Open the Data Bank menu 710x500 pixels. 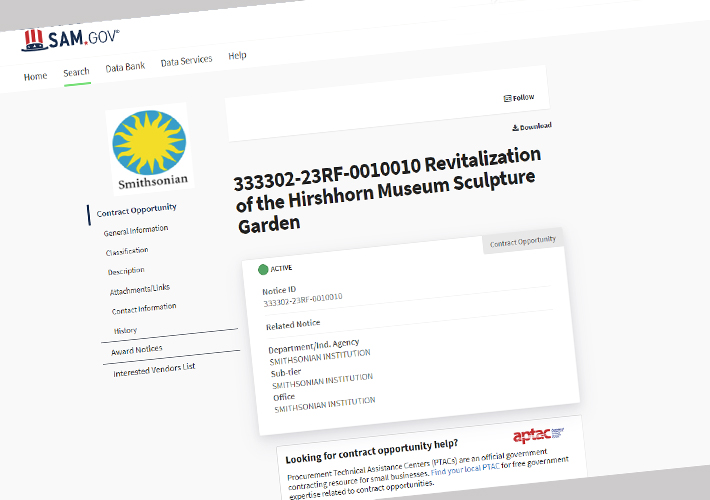[x=125, y=67]
